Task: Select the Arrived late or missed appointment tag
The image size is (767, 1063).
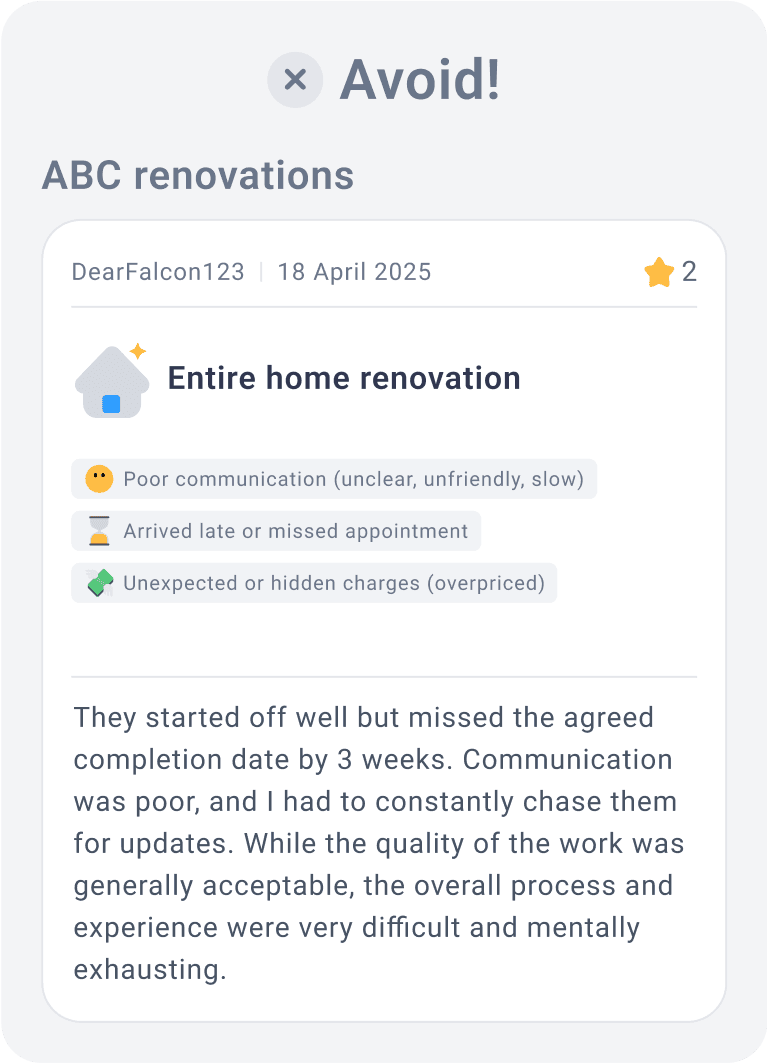Action: click(x=295, y=531)
